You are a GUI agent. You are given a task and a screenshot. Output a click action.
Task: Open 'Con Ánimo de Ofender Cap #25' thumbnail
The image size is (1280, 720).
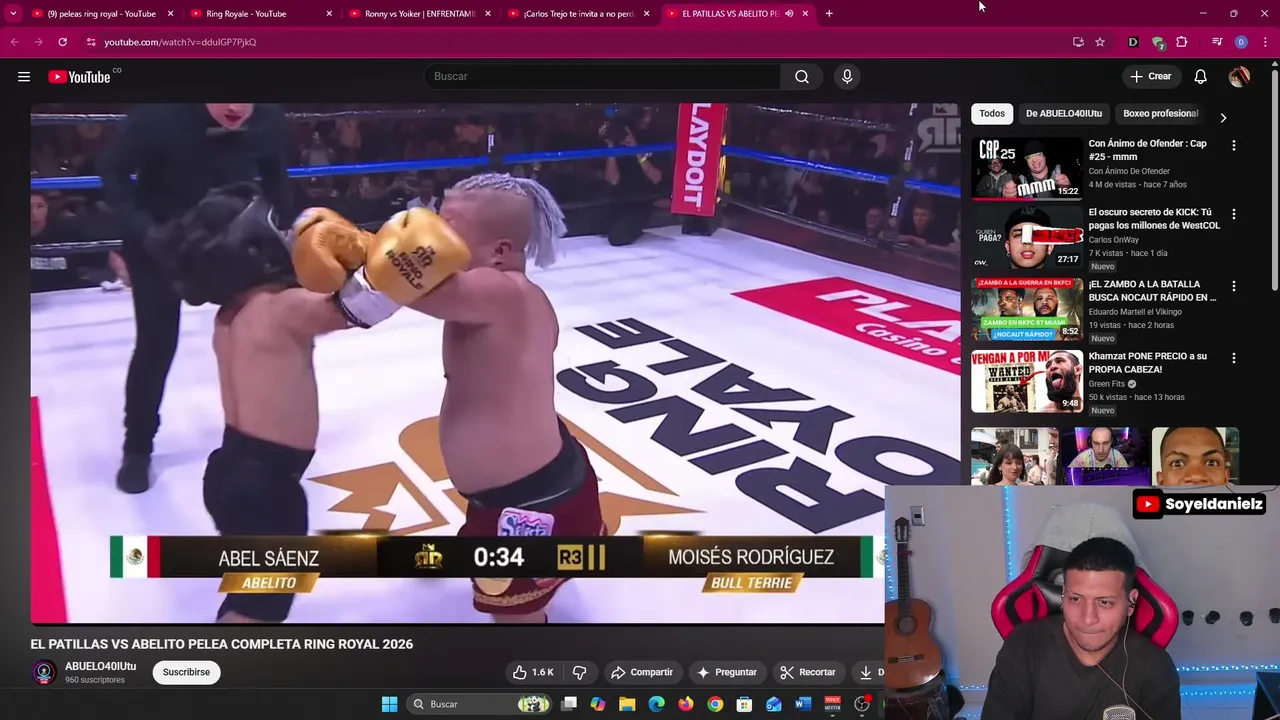(1027, 168)
